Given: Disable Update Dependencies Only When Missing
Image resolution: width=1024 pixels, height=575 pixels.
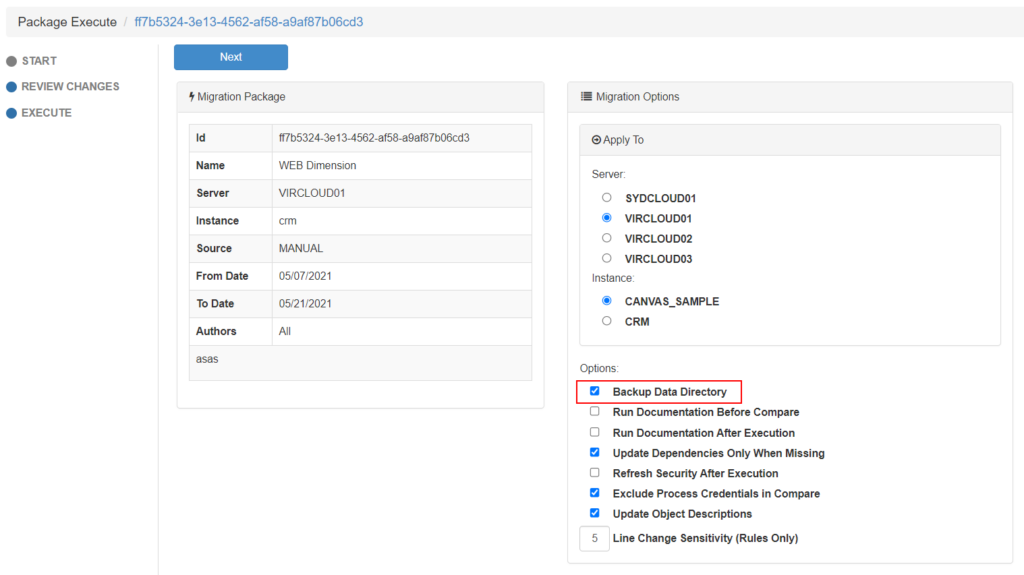Looking at the screenshot, I should pos(595,452).
